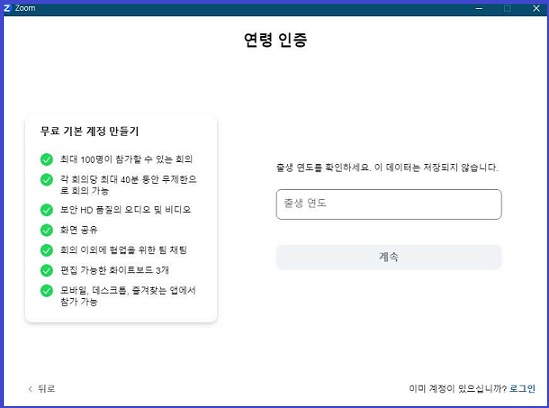Open the 로그인 sign-in link
Screen dimensions: 549x408
point(522,388)
